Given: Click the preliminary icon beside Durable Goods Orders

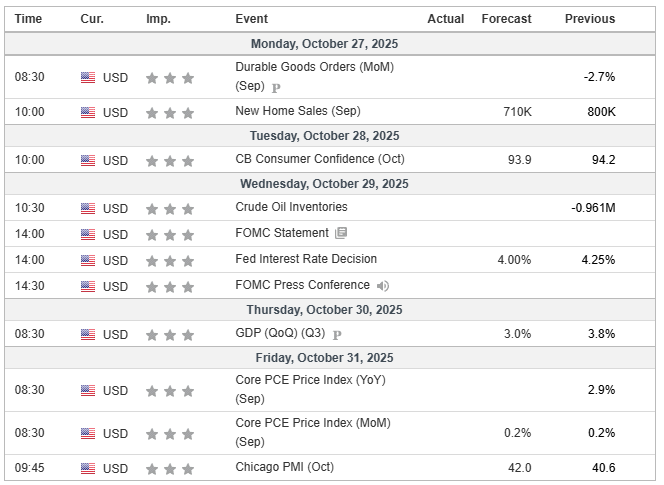Looking at the screenshot, I should coord(276,87).
